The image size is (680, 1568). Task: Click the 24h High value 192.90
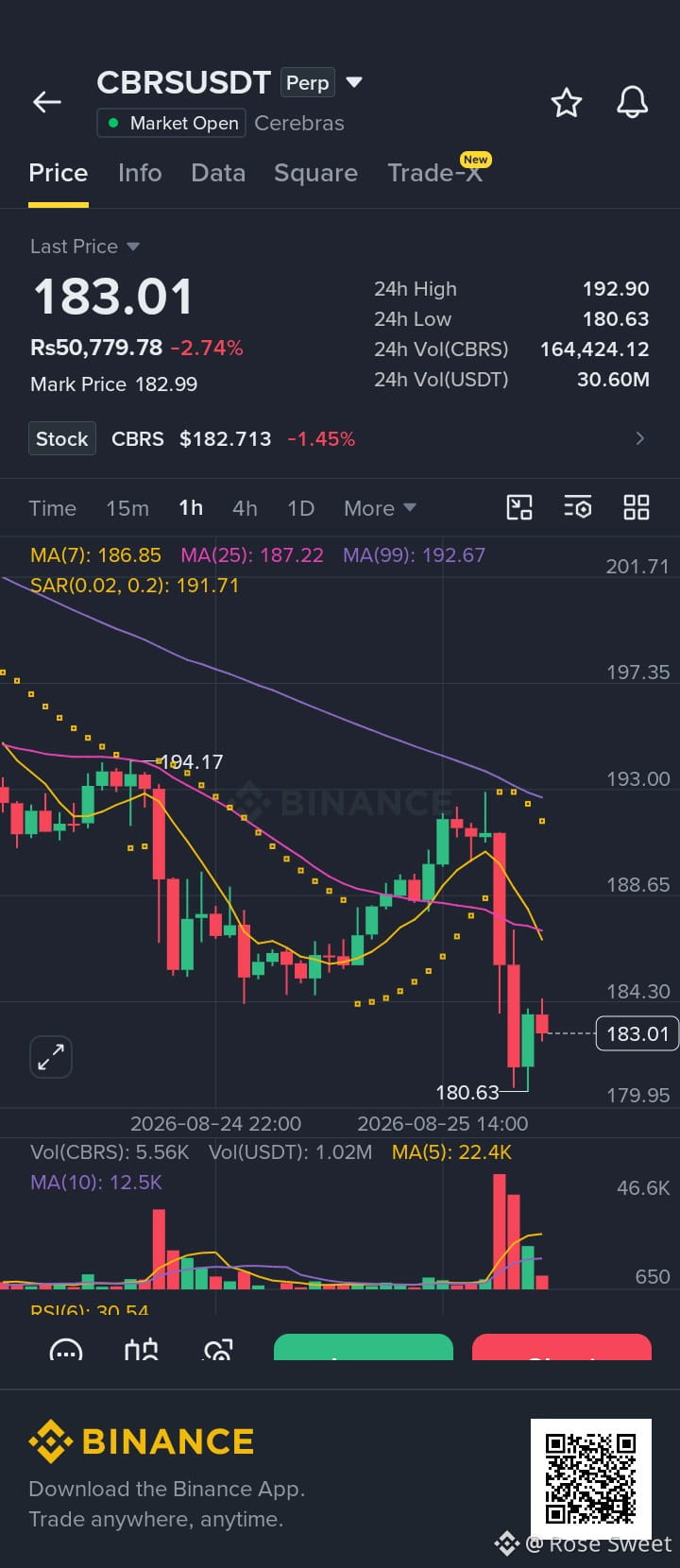point(616,289)
